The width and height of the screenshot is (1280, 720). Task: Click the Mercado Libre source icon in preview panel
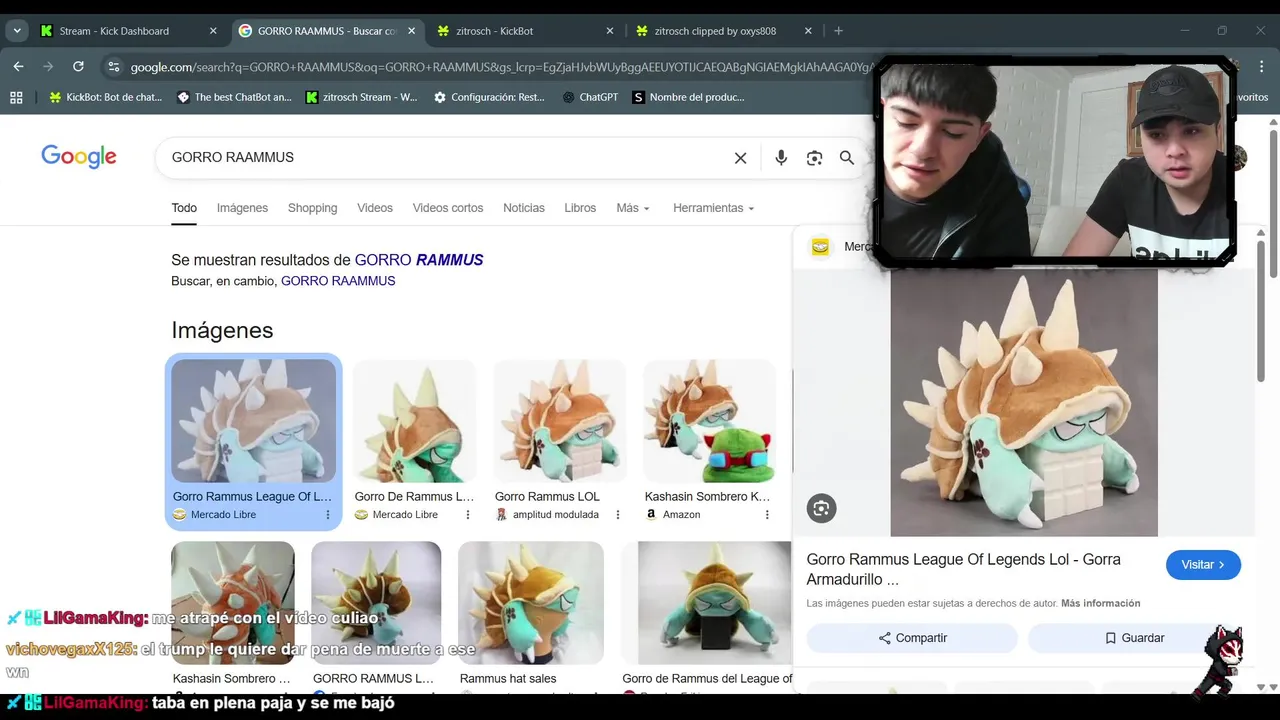tap(821, 247)
